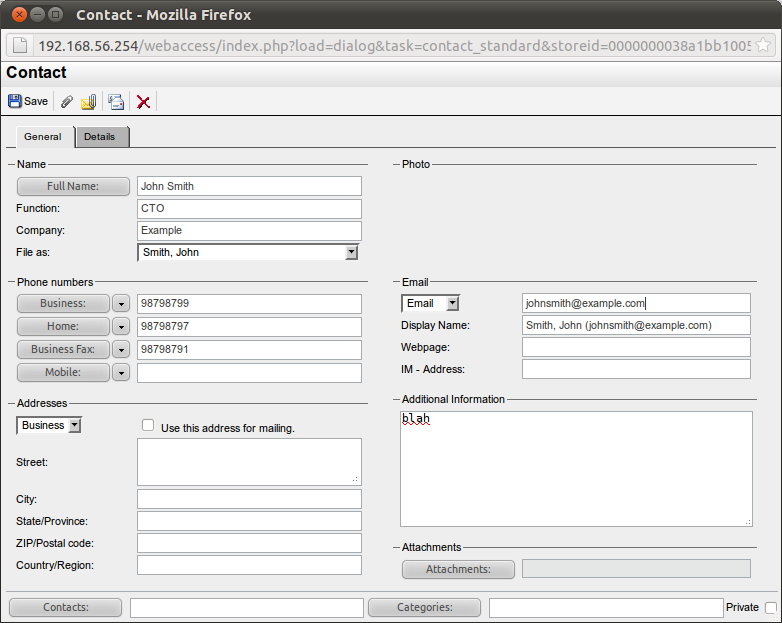The height and width of the screenshot is (623, 782).
Task: Click the page icon in the address bar
Action: point(20,46)
